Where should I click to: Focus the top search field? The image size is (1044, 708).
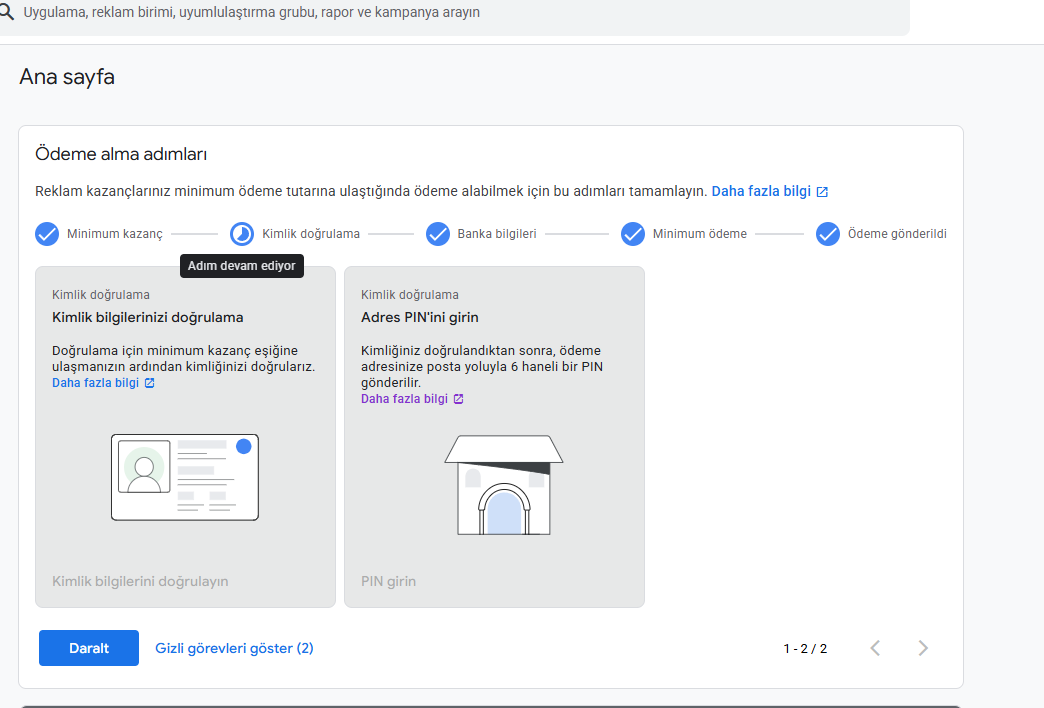[x=453, y=13]
